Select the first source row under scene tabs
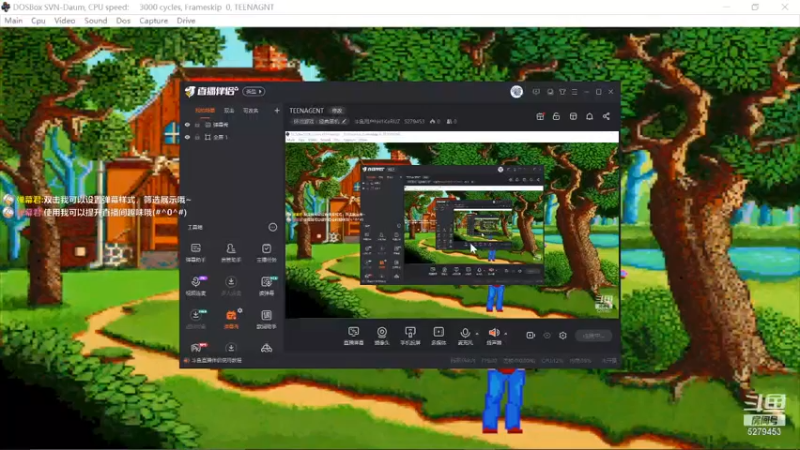The height and width of the screenshot is (450, 800). (232, 124)
